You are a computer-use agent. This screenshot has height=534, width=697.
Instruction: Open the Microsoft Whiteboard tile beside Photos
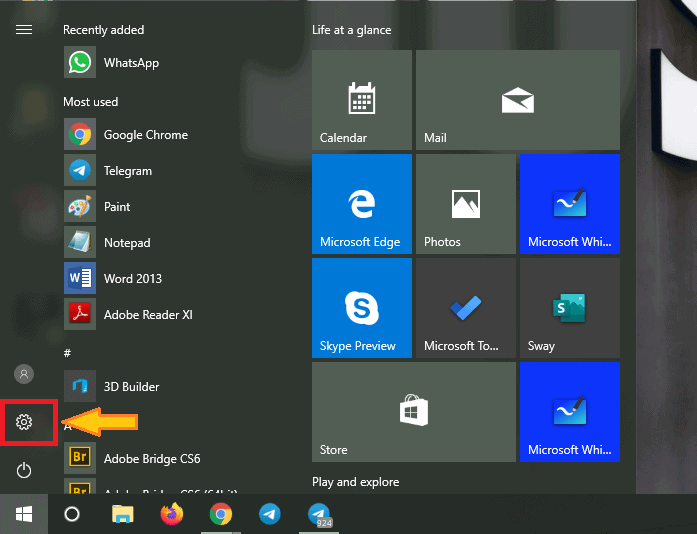[570, 204]
